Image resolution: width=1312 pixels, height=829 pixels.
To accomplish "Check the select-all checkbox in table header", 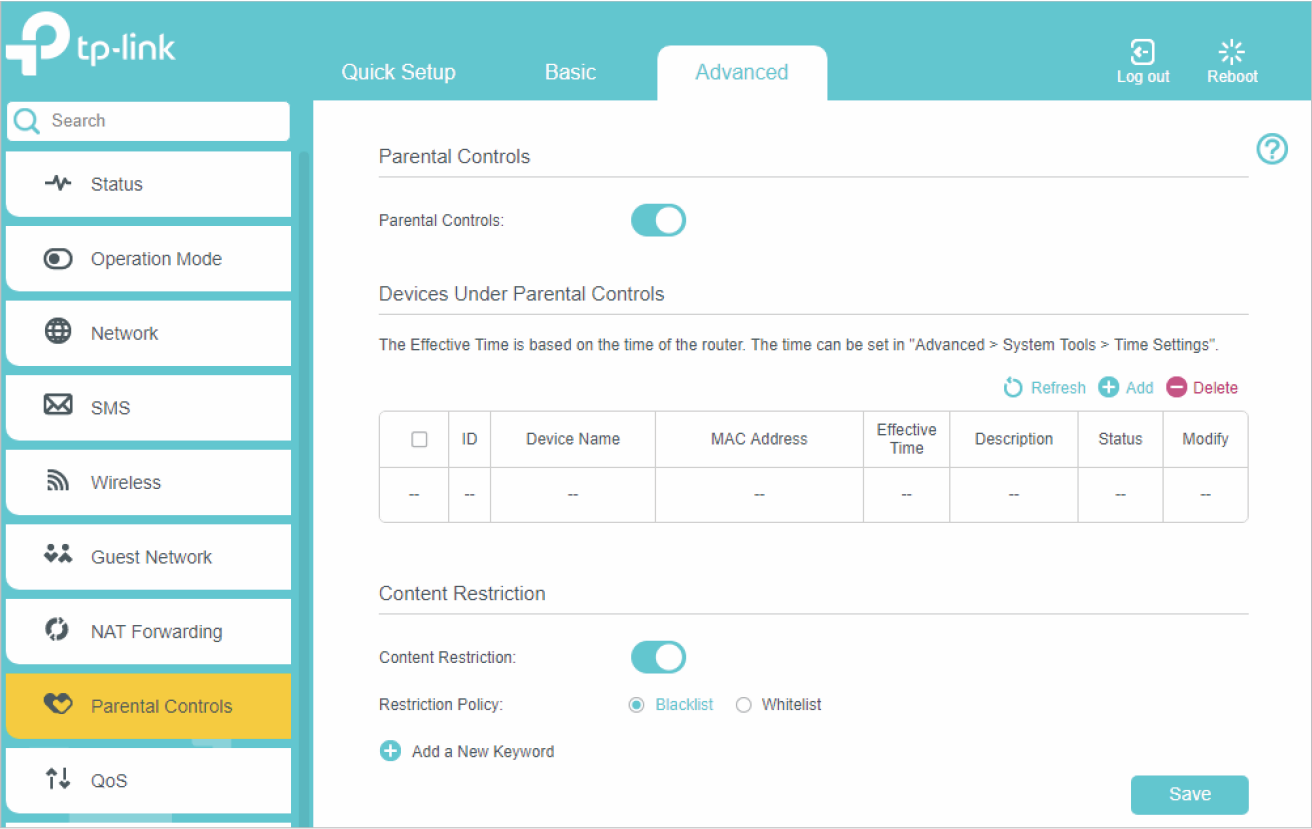I will point(419,439).
